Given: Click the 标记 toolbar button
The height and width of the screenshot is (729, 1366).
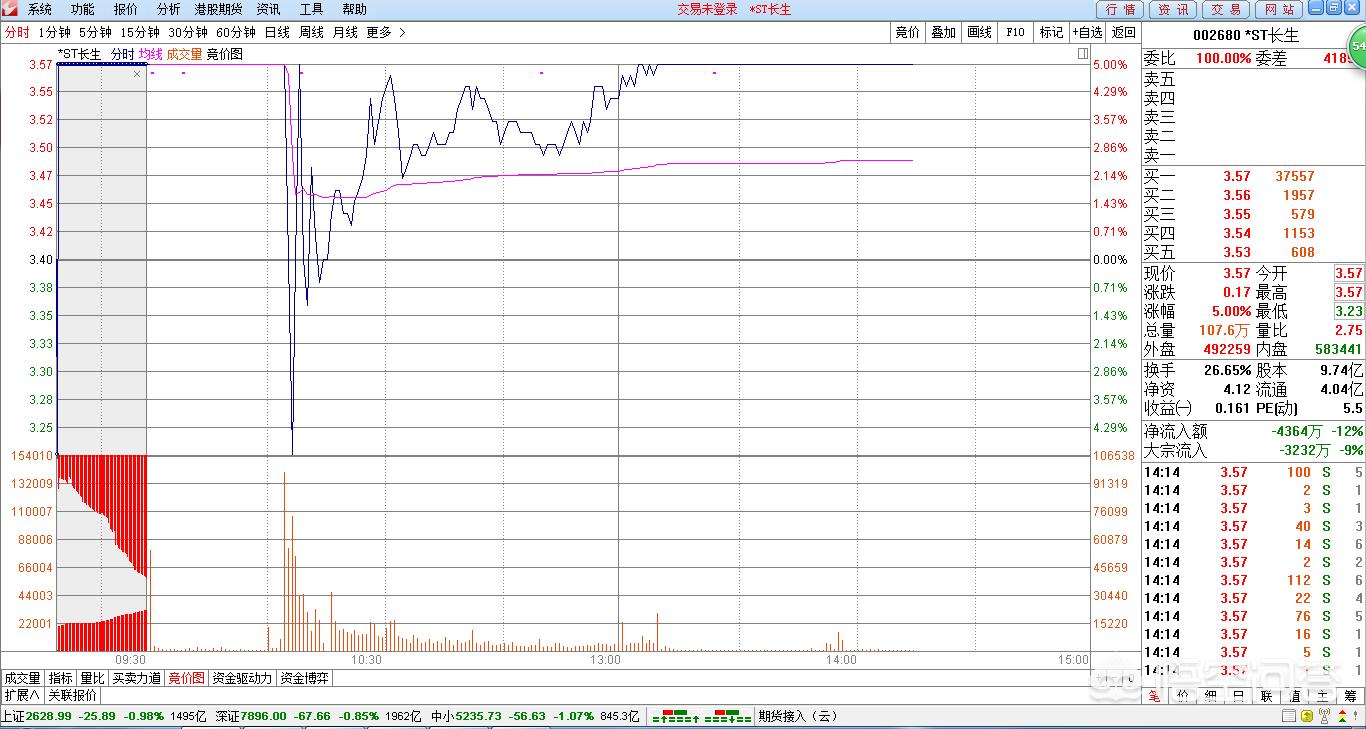Looking at the screenshot, I should click(1051, 32).
